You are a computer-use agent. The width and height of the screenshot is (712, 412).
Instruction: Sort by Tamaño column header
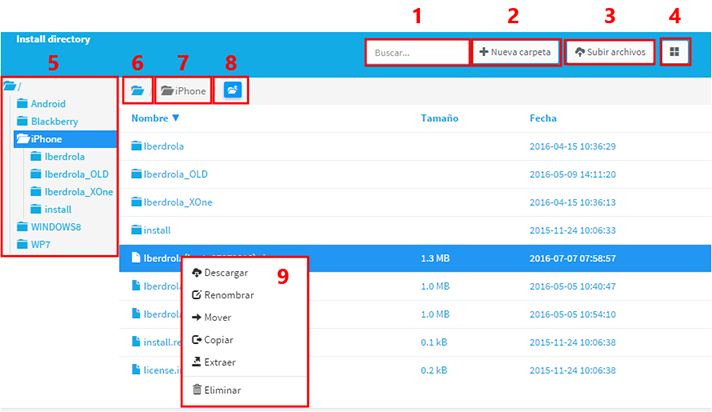pyautogui.click(x=439, y=118)
